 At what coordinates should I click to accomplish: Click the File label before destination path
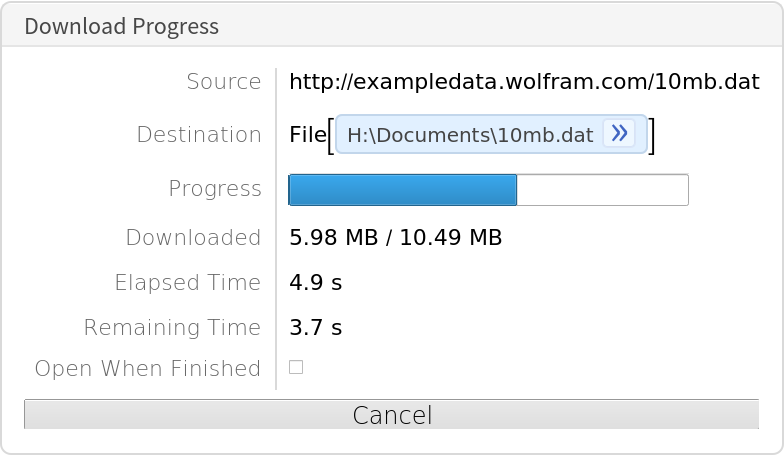point(307,135)
